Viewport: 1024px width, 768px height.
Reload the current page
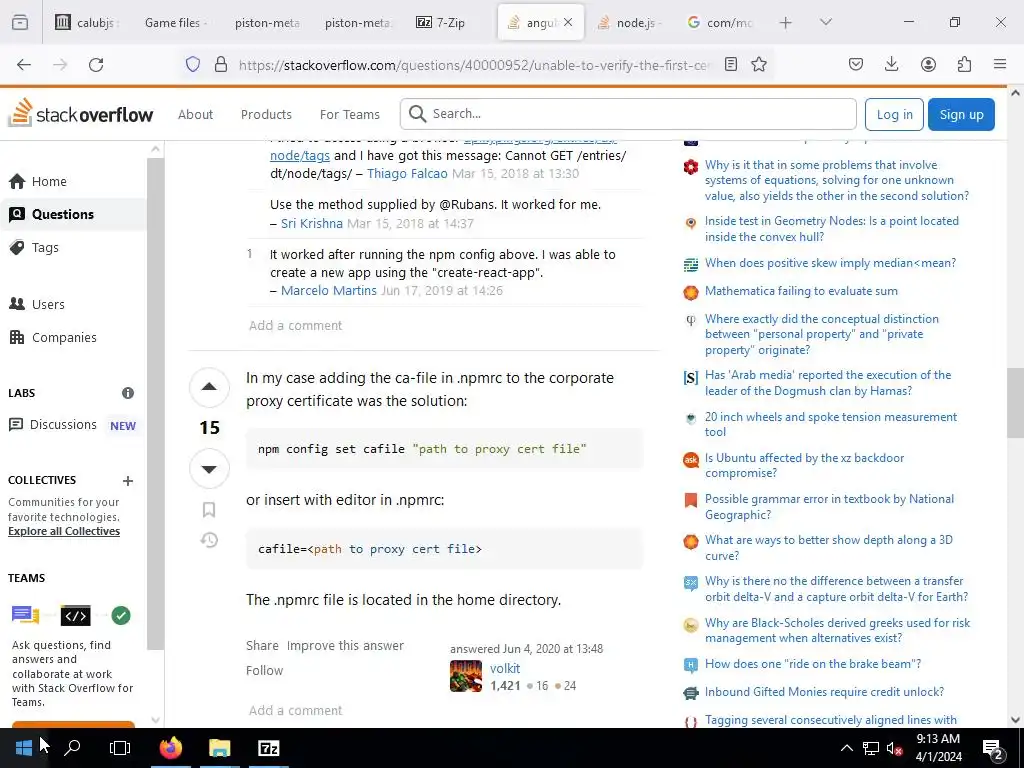pos(96,64)
